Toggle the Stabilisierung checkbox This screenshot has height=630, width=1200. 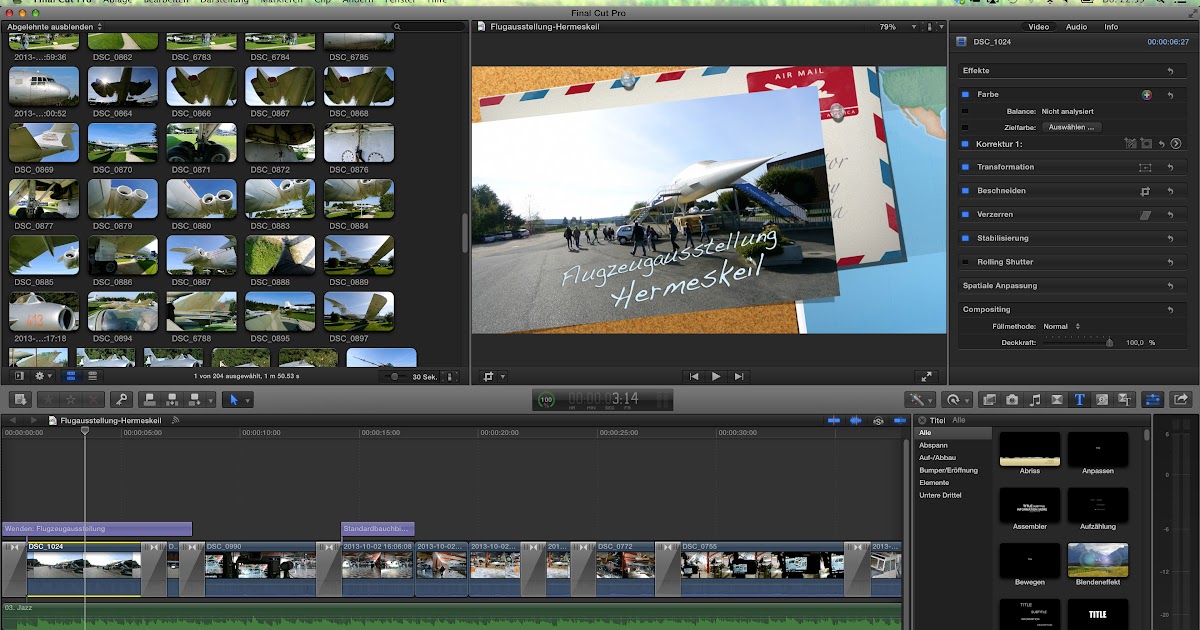pyautogui.click(x=965, y=238)
